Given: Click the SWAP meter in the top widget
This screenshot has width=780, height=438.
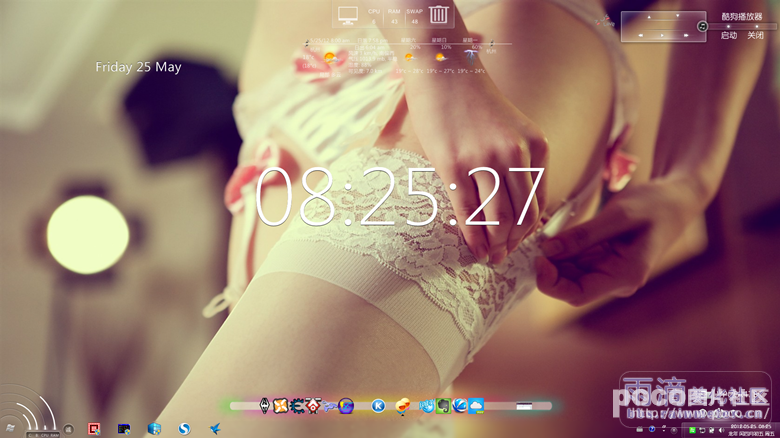Looking at the screenshot, I should click(414, 16).
